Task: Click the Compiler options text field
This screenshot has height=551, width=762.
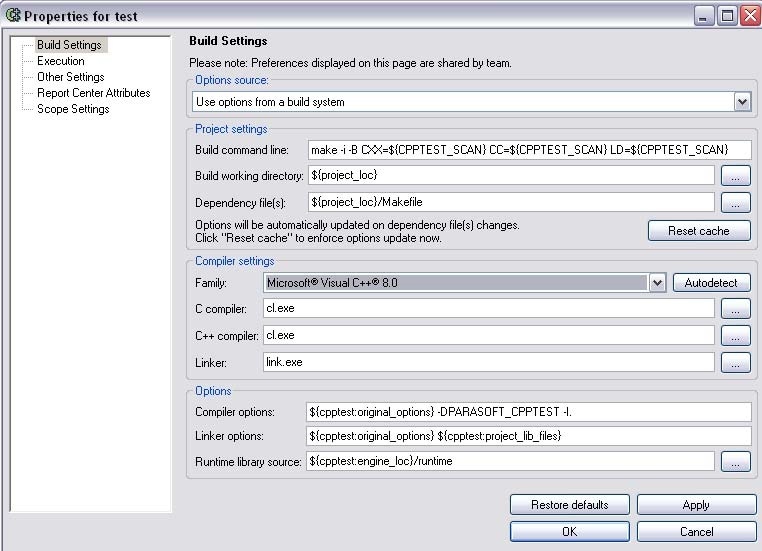Action: 529,412
